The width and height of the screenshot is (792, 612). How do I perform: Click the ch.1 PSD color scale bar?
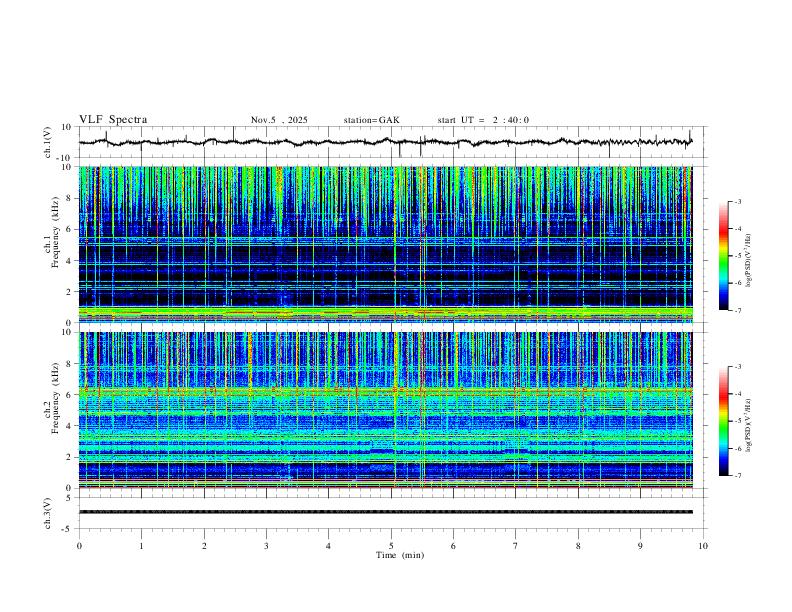coord(723,256)
